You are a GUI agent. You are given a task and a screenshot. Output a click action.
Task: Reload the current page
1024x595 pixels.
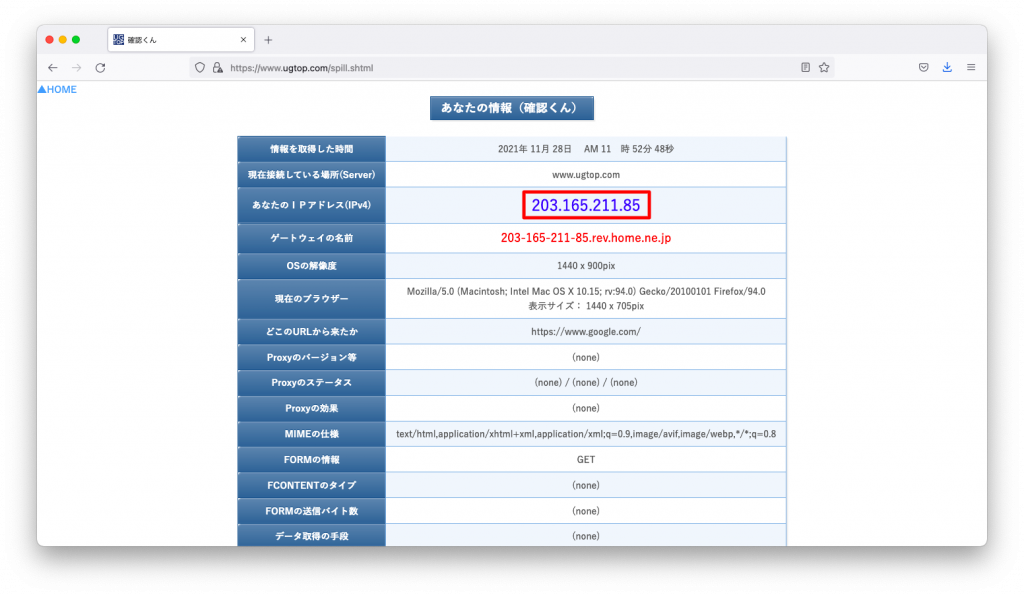100,67
